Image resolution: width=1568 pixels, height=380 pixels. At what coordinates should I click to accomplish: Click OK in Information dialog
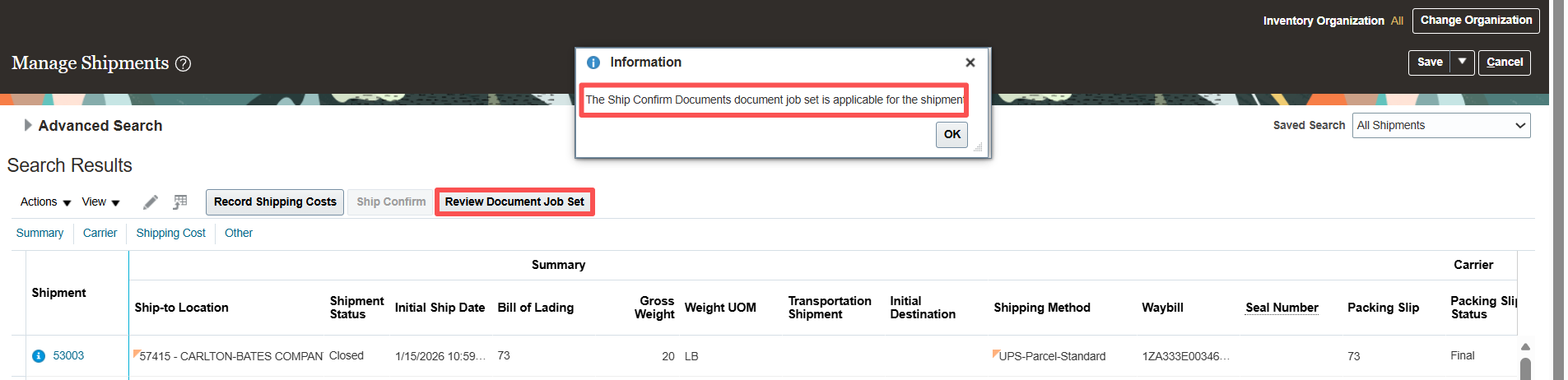952,134
